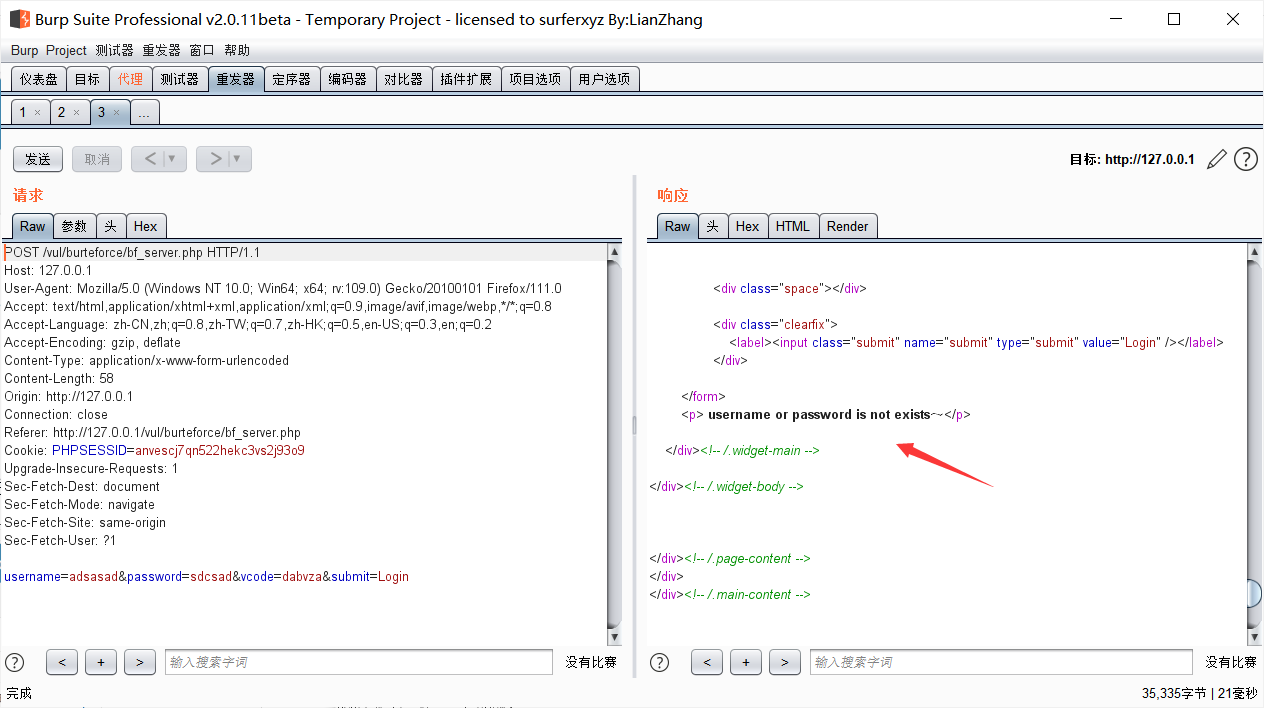Click the Content-Length: 58 header line
The height and width of the screenshot is (708, 1264).
59,378
